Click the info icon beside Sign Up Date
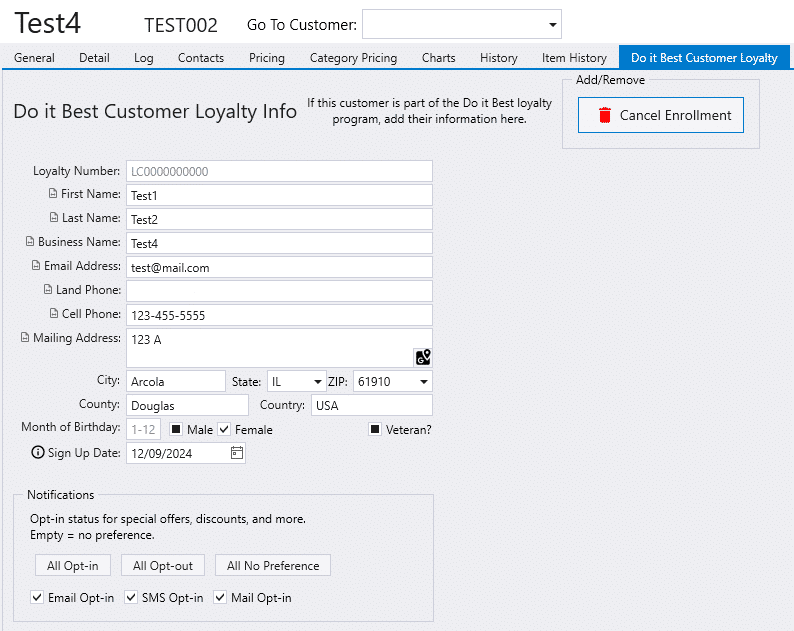794x631 pixels. (x=38, y=452)
